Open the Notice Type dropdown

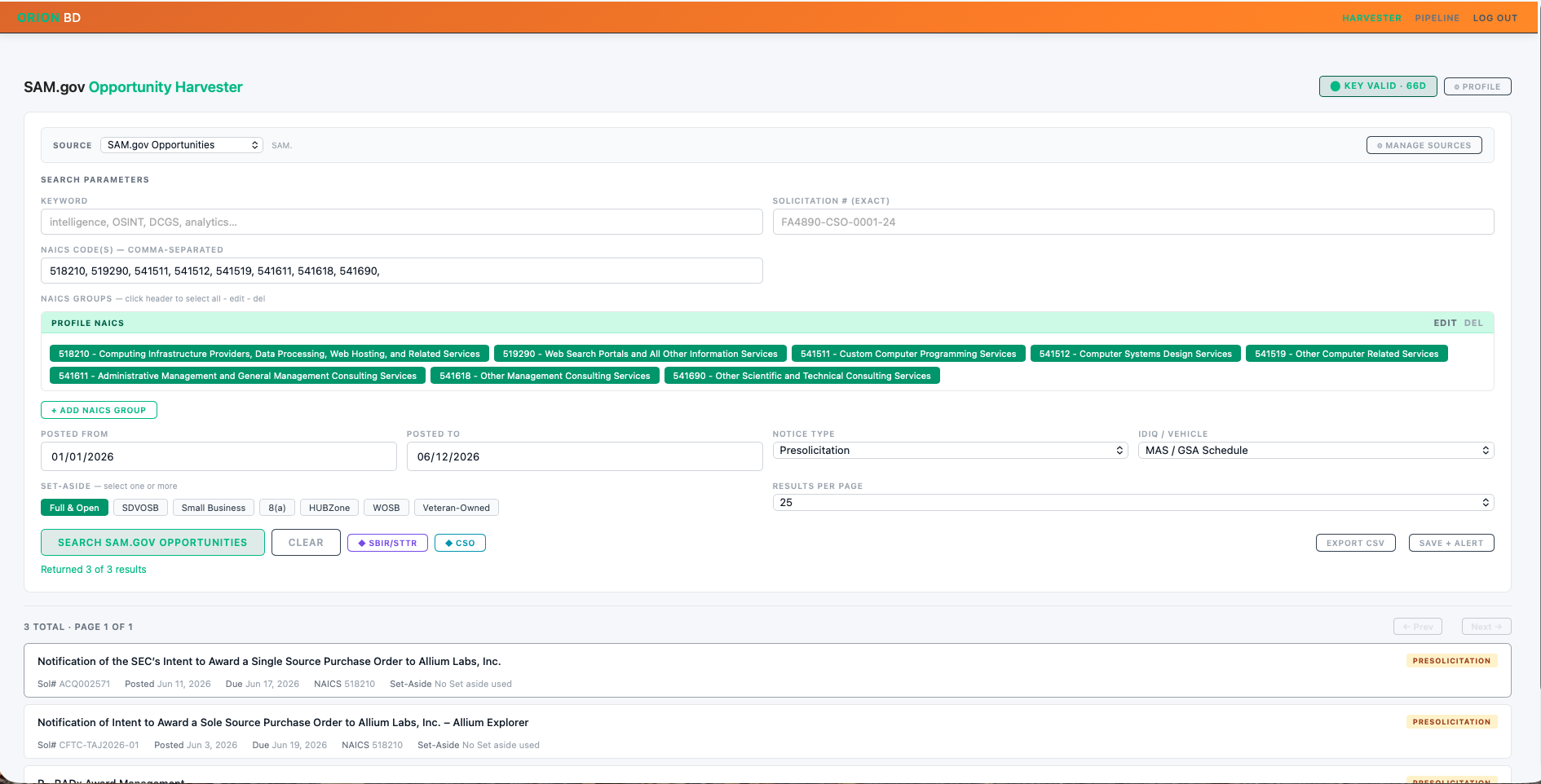(950, 450)
